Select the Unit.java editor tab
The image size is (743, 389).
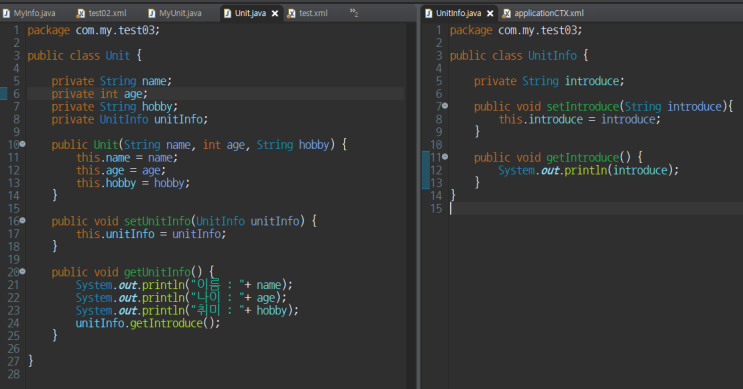click(x=250, y=13)
